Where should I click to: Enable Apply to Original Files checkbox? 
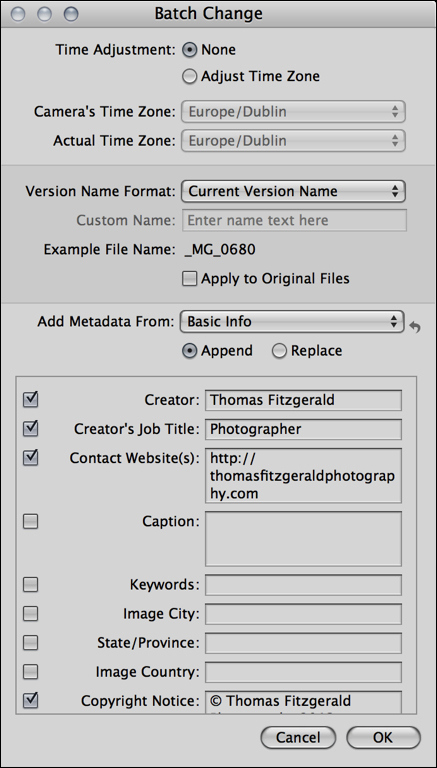tap(190, 279)
